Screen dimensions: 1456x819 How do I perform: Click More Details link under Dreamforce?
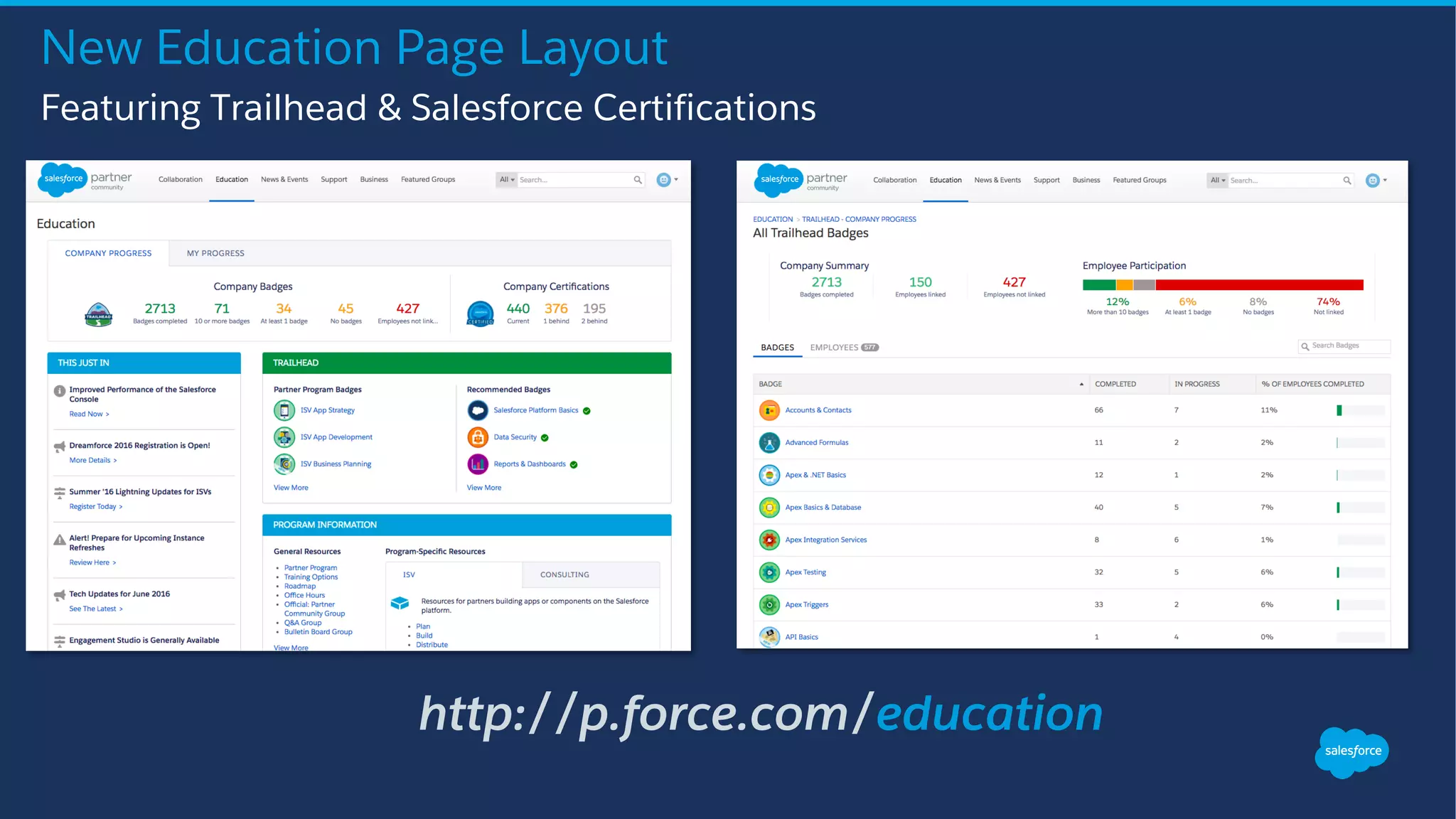93,461
